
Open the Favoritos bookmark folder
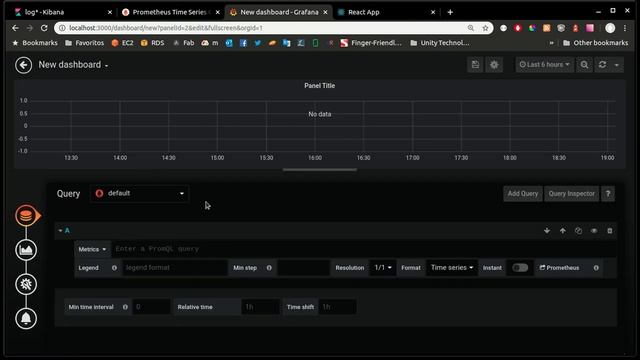(84, 43)
